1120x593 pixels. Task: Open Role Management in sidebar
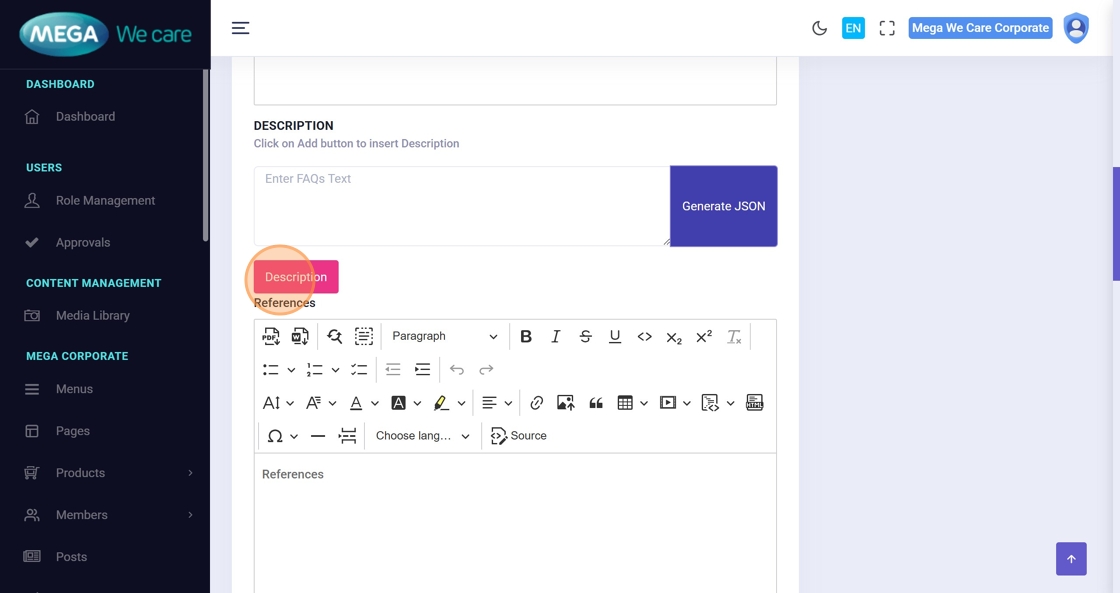pos(105,201)
